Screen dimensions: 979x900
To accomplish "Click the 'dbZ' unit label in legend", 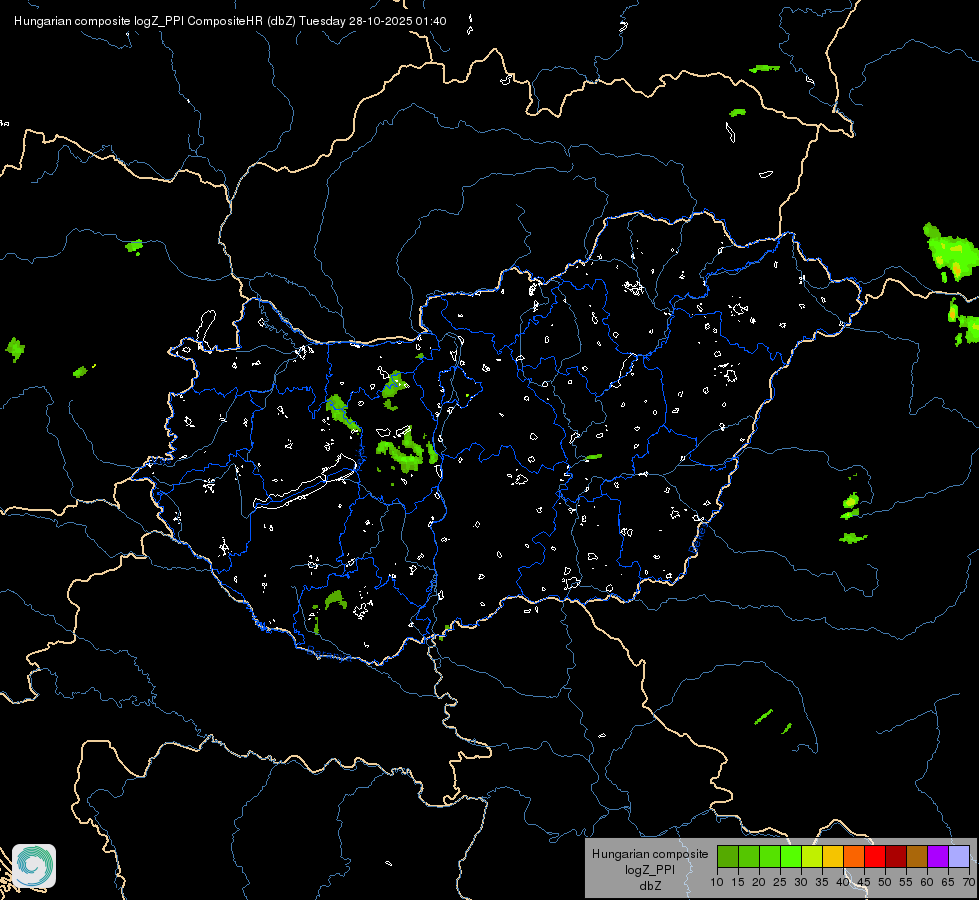I will (650, 886).
